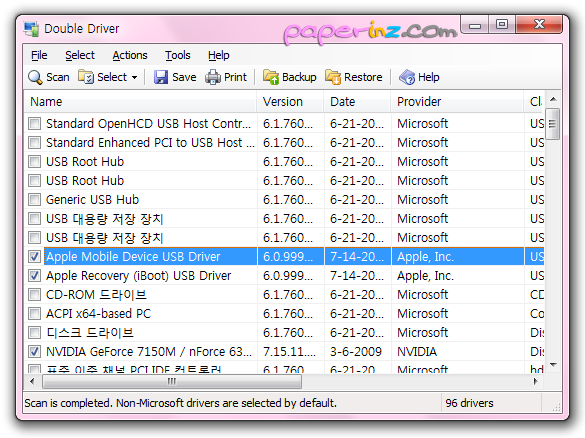Uncheck Apple Recovery (iBoot) USB Driver checkbox
The image size is (585, 438).
tap(34, 276)
